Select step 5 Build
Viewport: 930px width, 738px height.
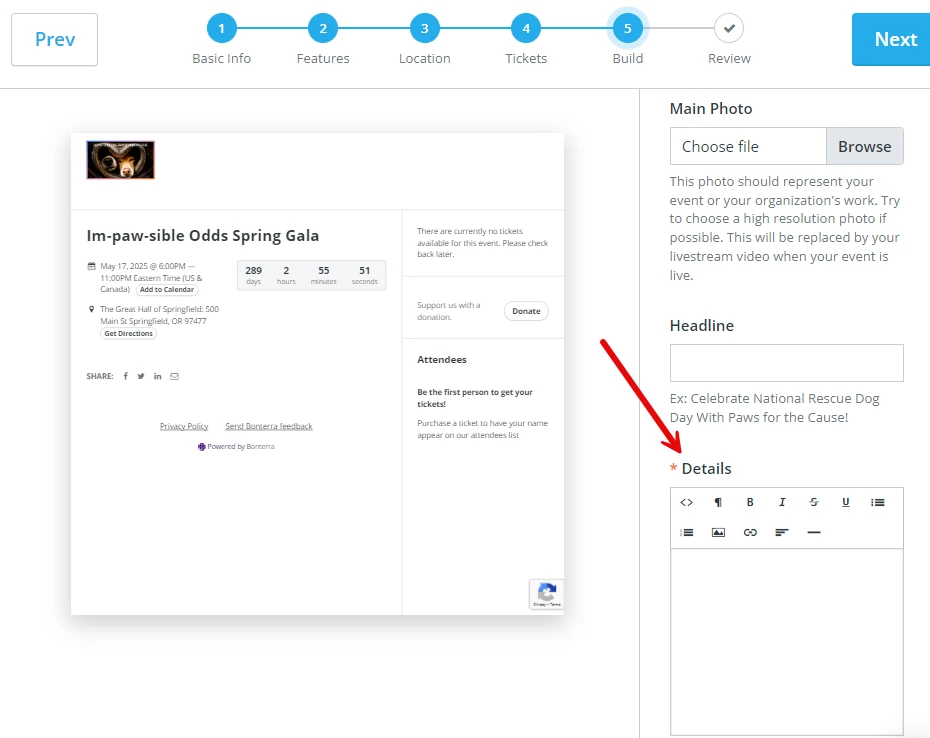click(628, 28)
